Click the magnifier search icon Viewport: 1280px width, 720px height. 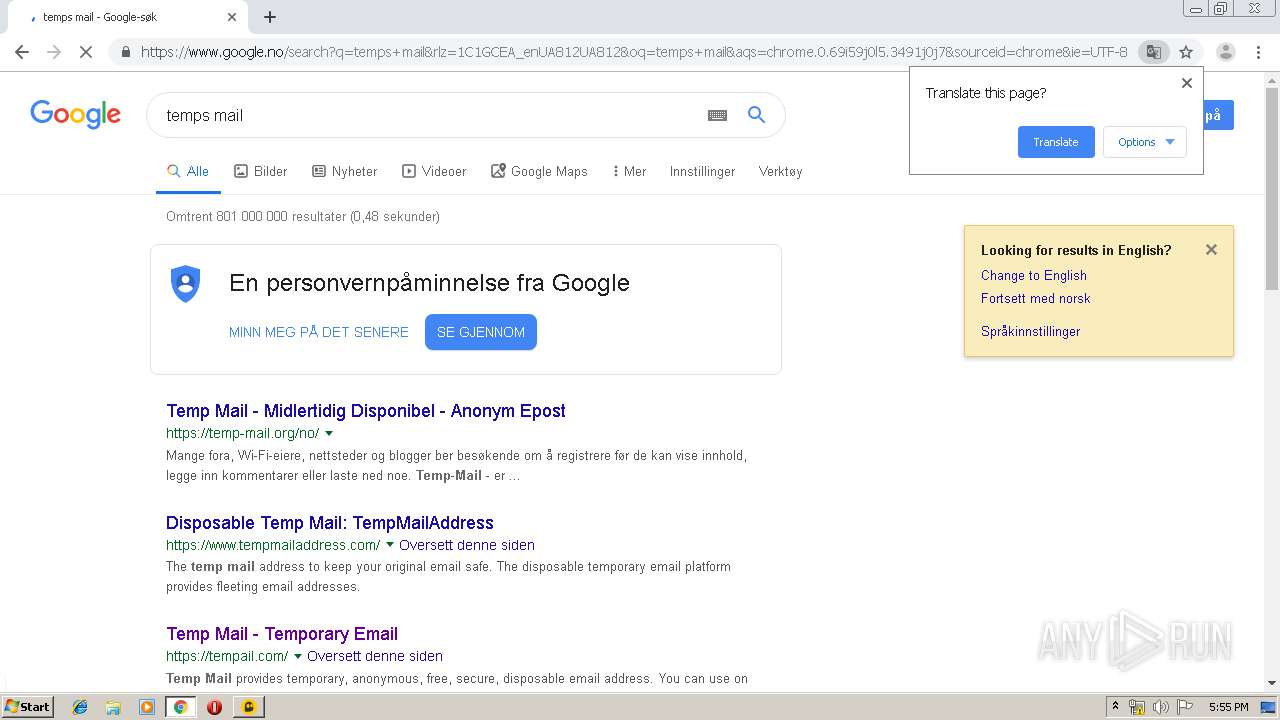click(x=756, y=115)
